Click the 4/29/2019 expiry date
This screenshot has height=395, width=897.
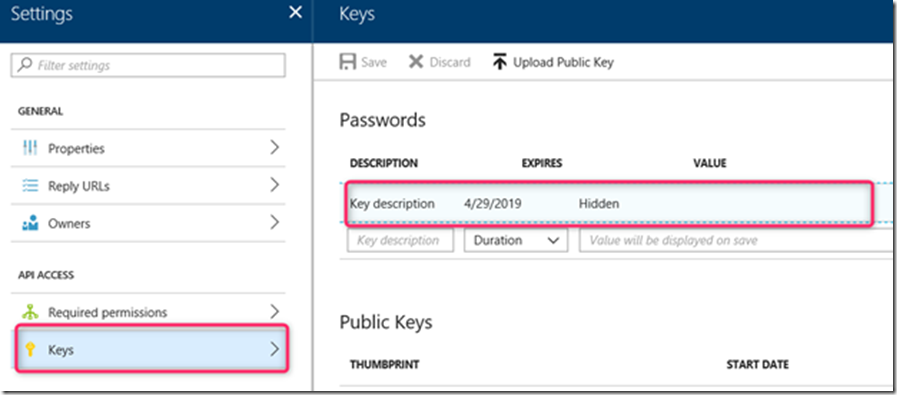click(493, 204)
